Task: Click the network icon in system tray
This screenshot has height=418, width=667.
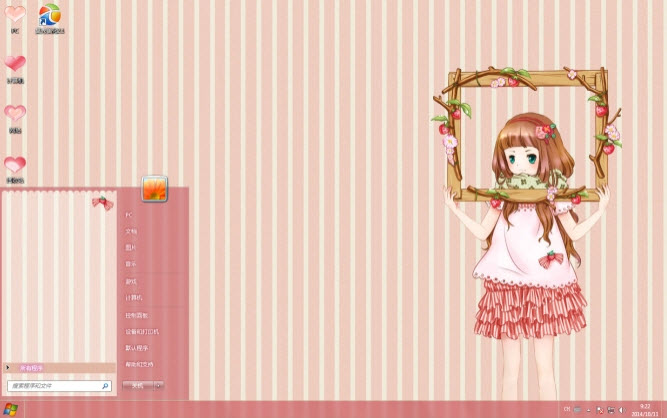Action: 611,410
